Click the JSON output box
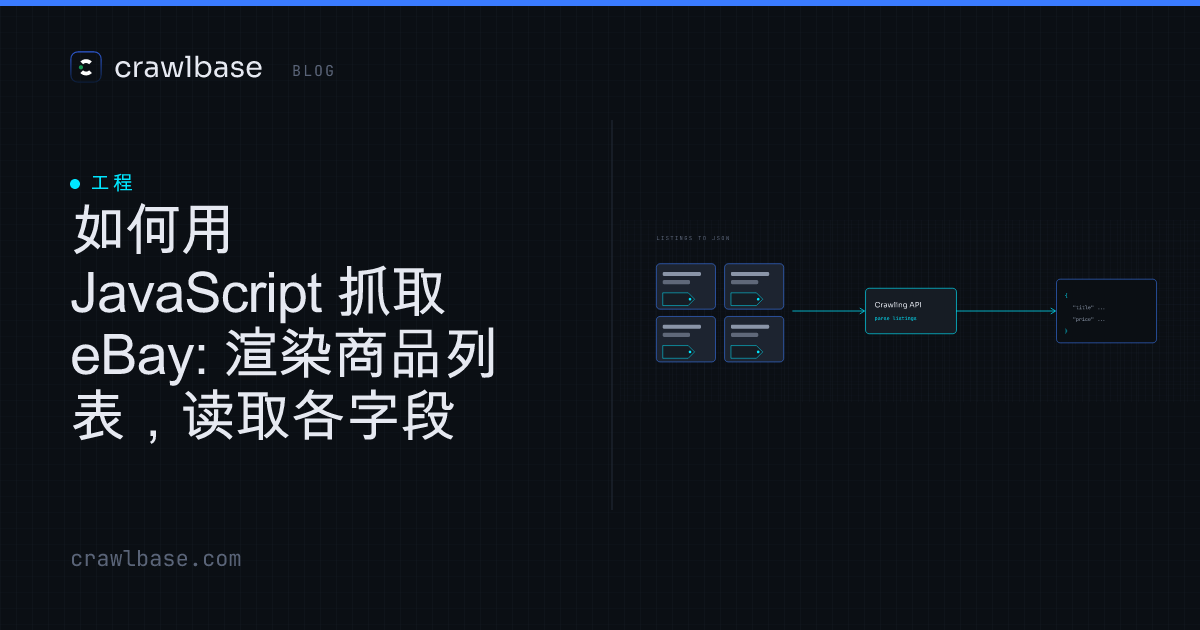This screenshot has width=1200, height=630. click(x=1106, y=311)
